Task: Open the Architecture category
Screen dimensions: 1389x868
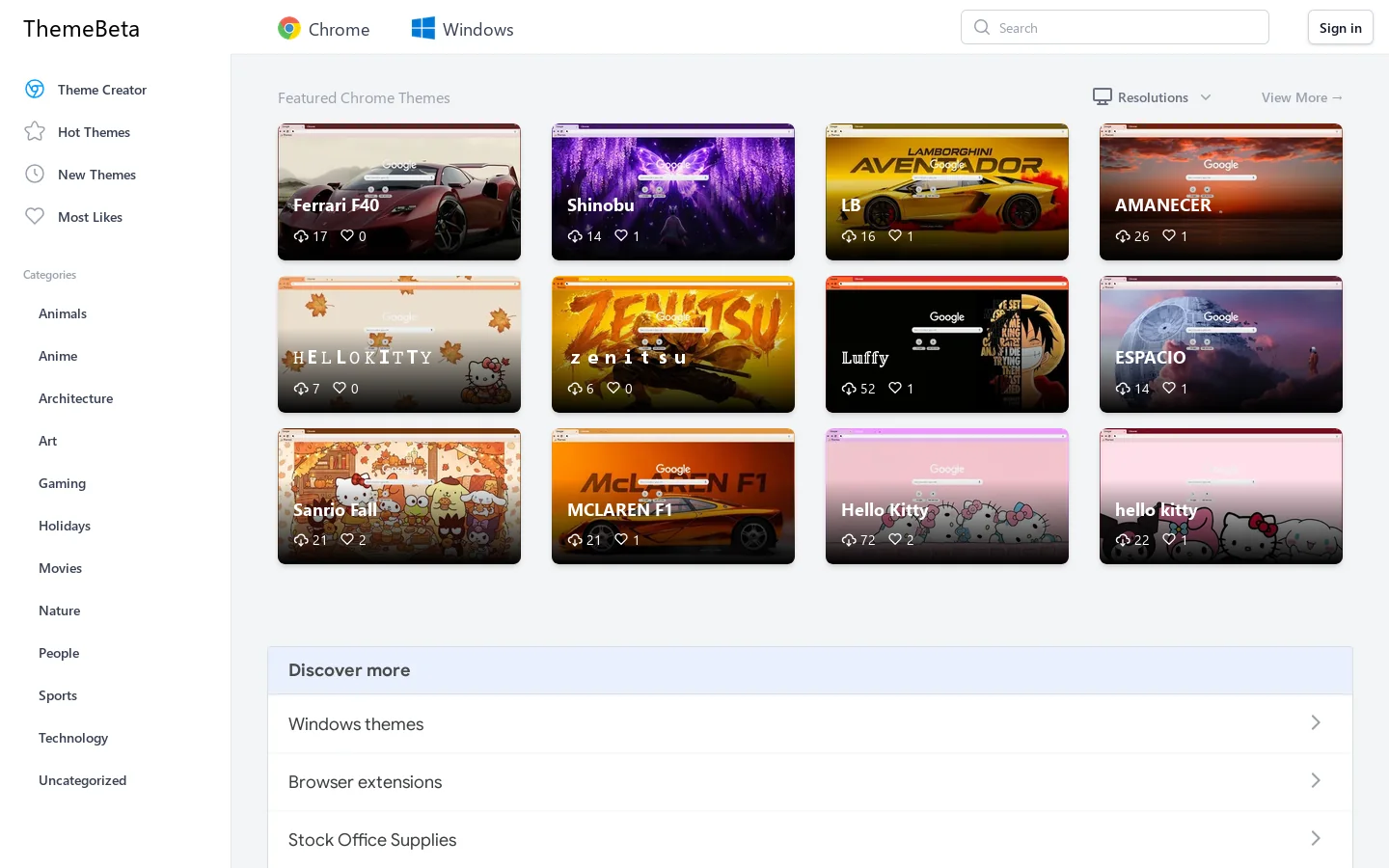Action: 75,398
